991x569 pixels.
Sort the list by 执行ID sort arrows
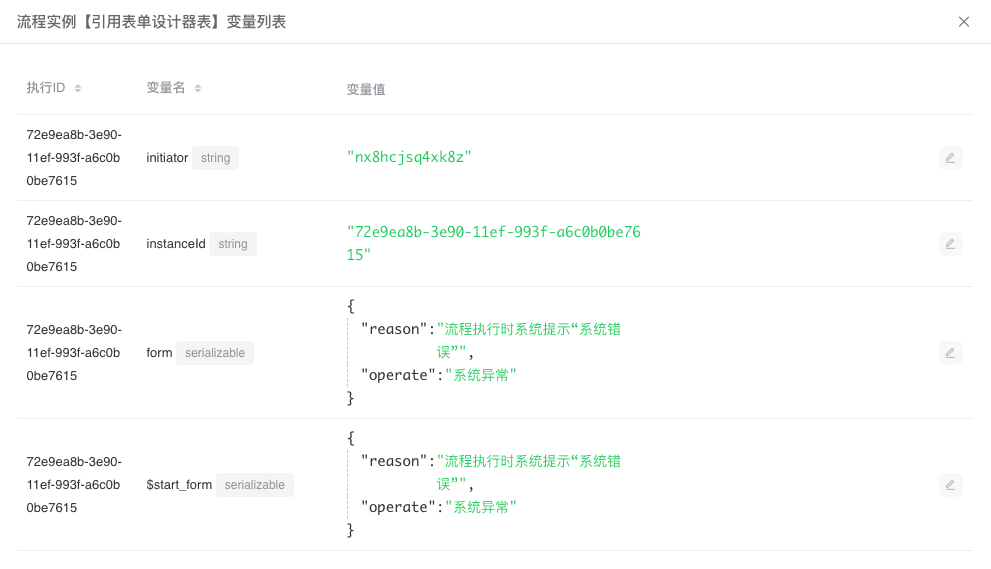(78, 89)
